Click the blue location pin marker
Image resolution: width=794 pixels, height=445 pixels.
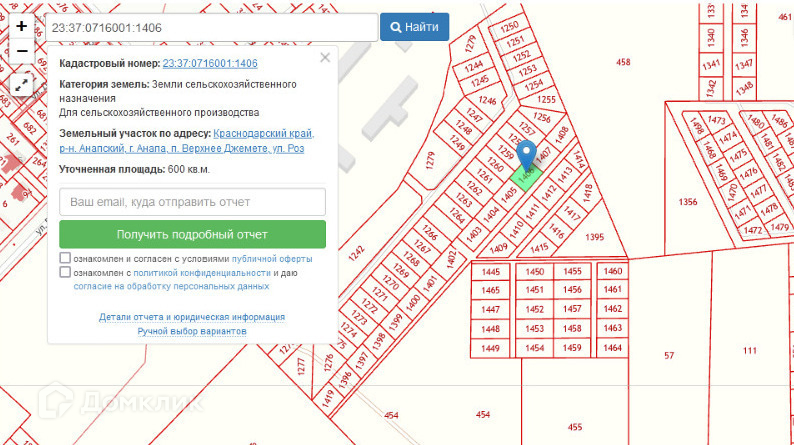click(x=527, y=155)
